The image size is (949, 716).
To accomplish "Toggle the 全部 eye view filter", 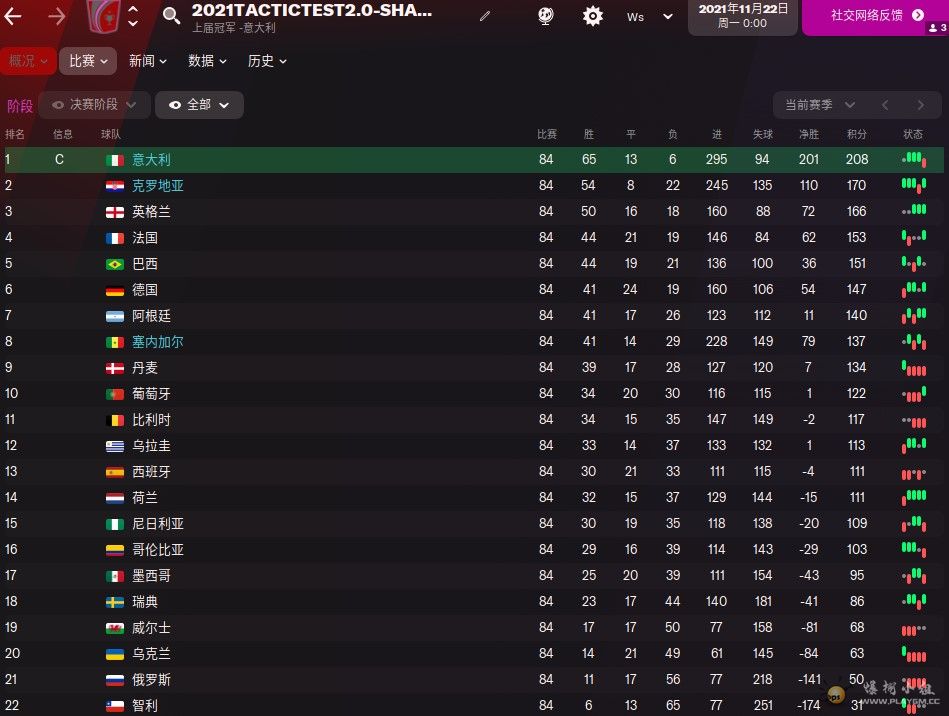I will tap(199, 105).
